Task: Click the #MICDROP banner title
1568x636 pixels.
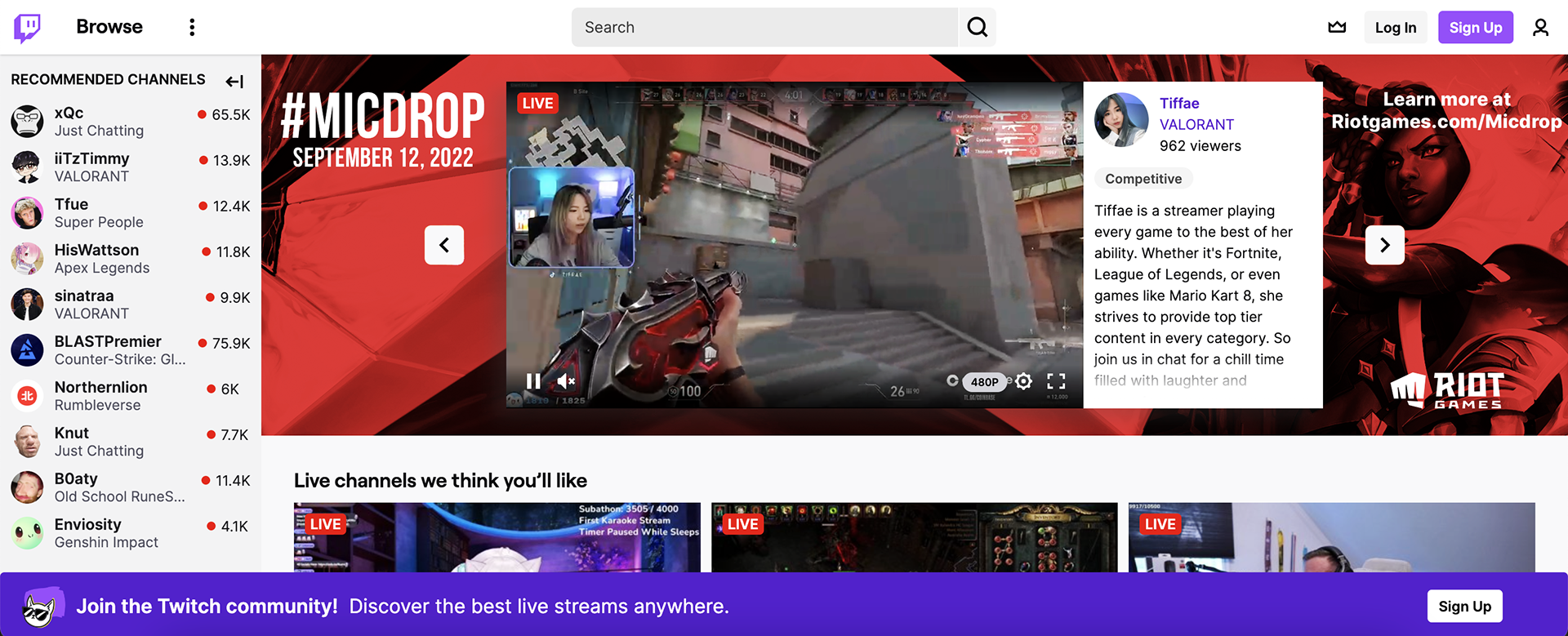Action: coord(383,116)
